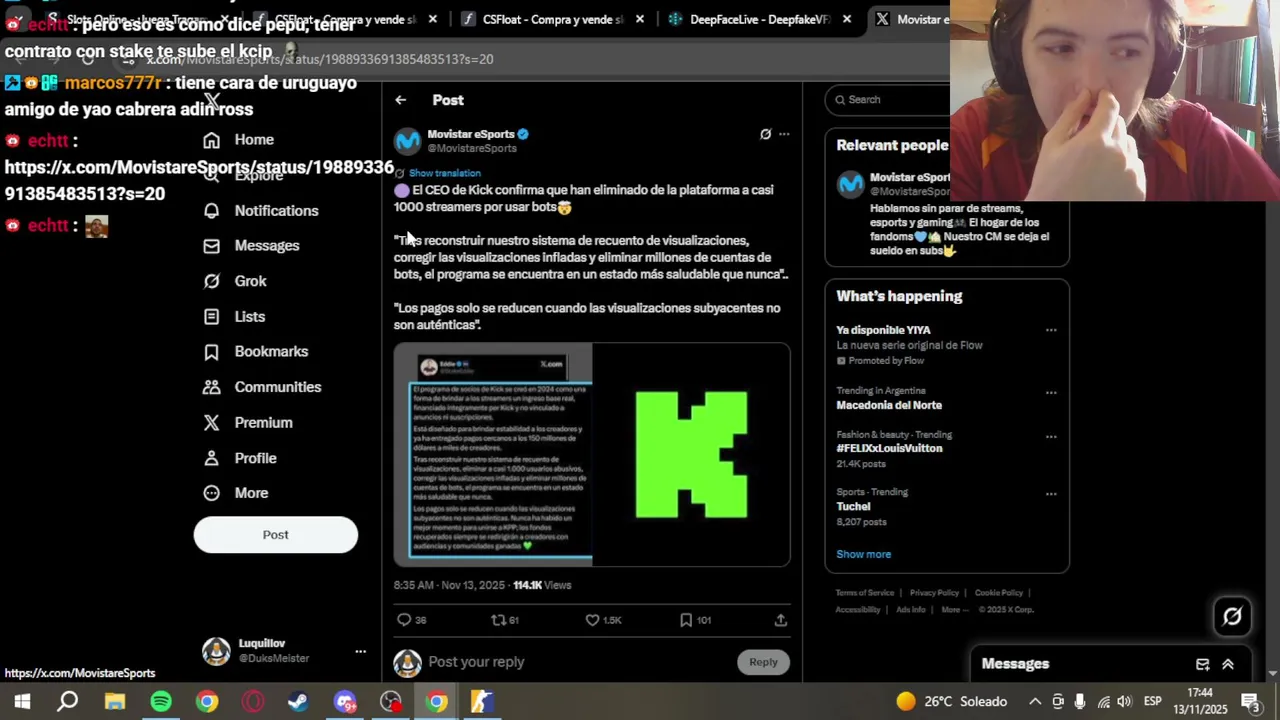This screenshot has width=1280, height=720.
Task: Open options for Macedonia del Norte trend
Action: click(x=1051, y=393)
